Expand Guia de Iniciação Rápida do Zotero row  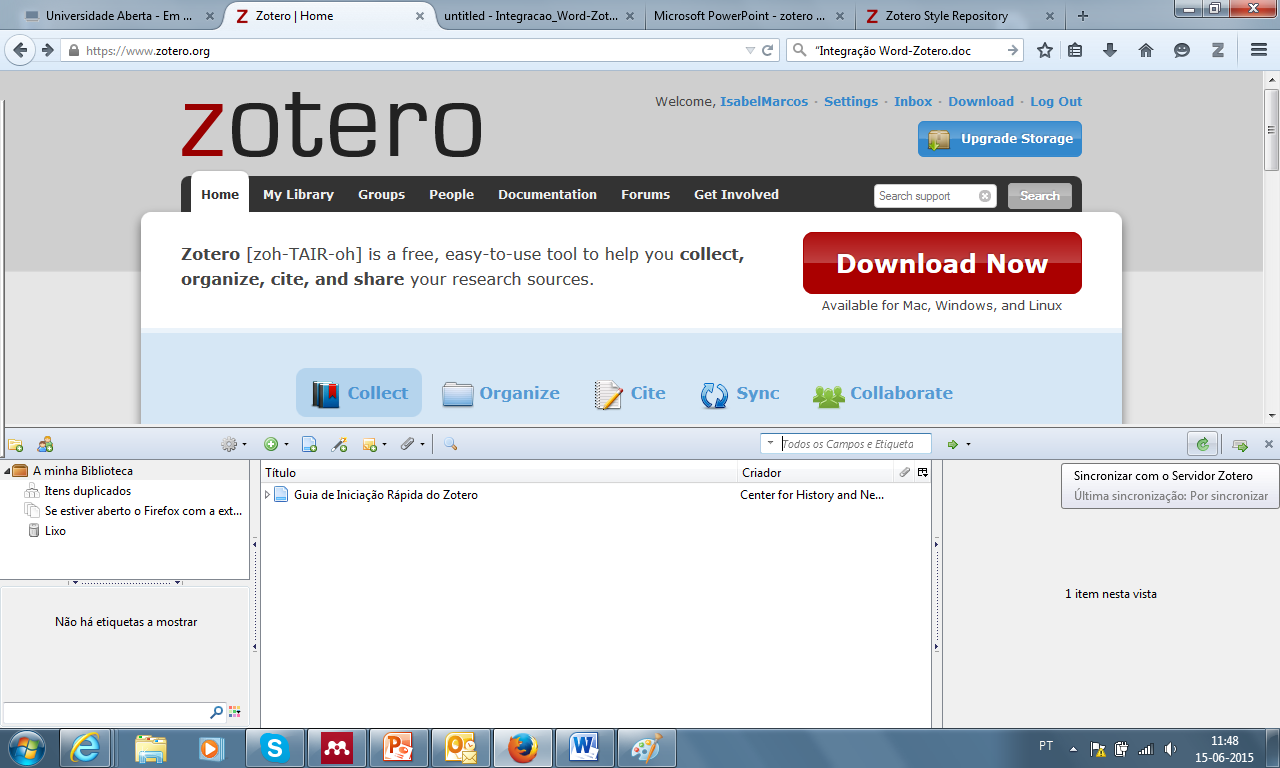click(267, 495)
